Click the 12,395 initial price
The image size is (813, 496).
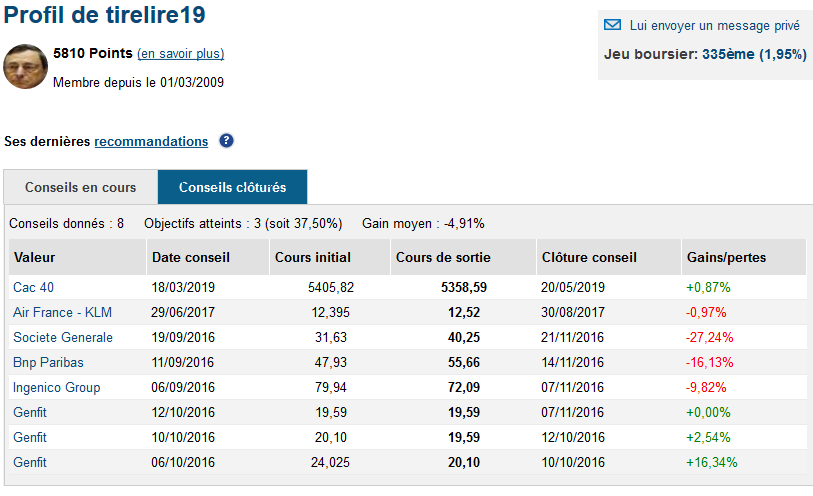click(x=330, y=313)
